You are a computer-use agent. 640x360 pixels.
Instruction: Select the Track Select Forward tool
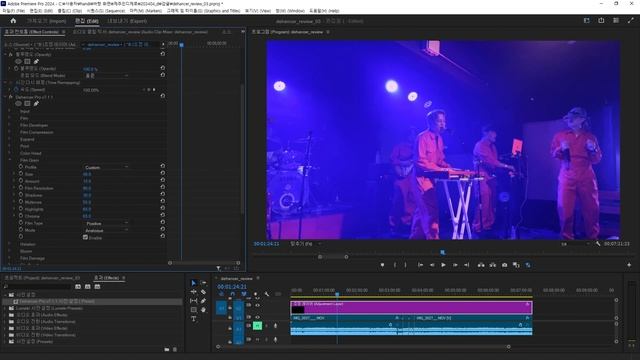pyautogui.click(x=203, y=283)
